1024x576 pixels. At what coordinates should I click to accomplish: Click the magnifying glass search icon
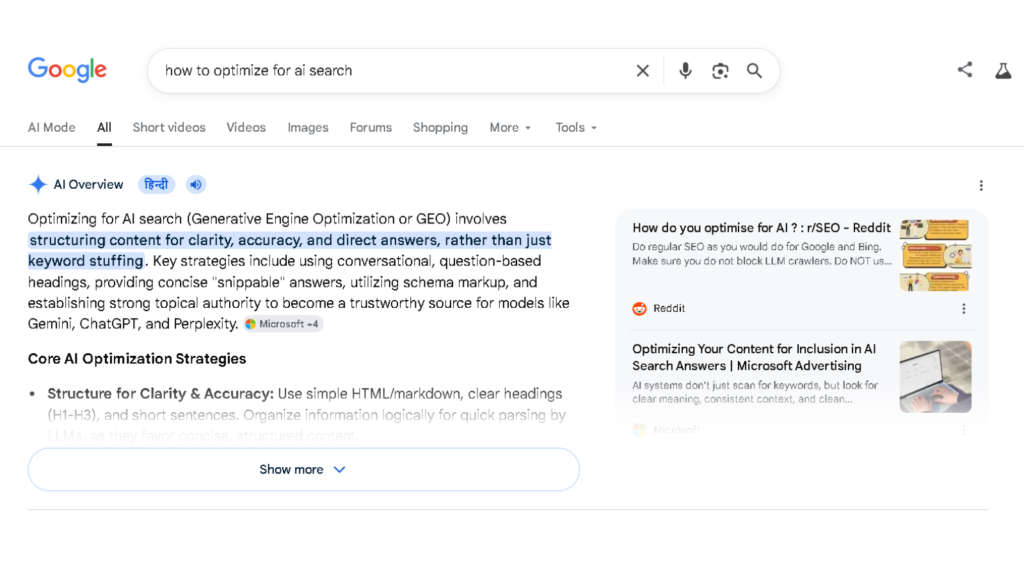[x=755, y=70]
